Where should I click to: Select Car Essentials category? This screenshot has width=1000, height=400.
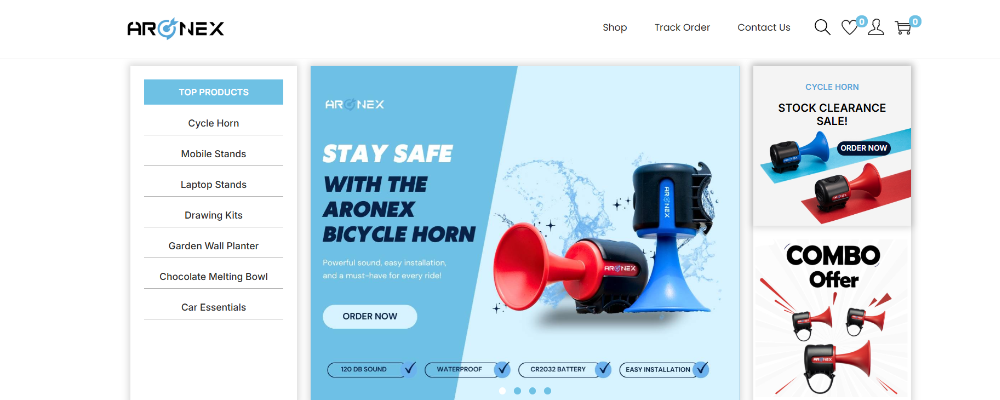point(214,307)
